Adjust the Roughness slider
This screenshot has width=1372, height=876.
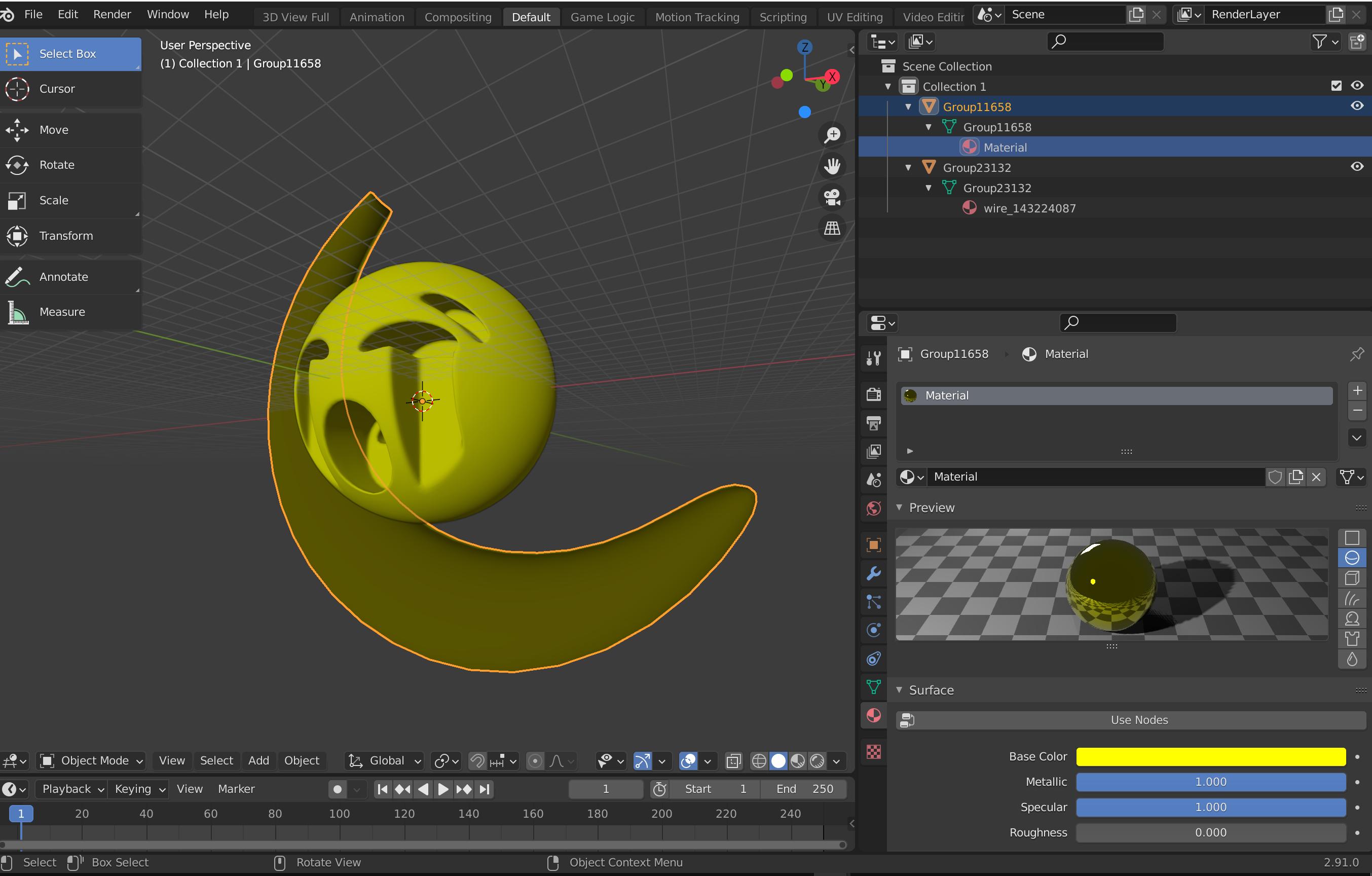tap(1210, 833)
